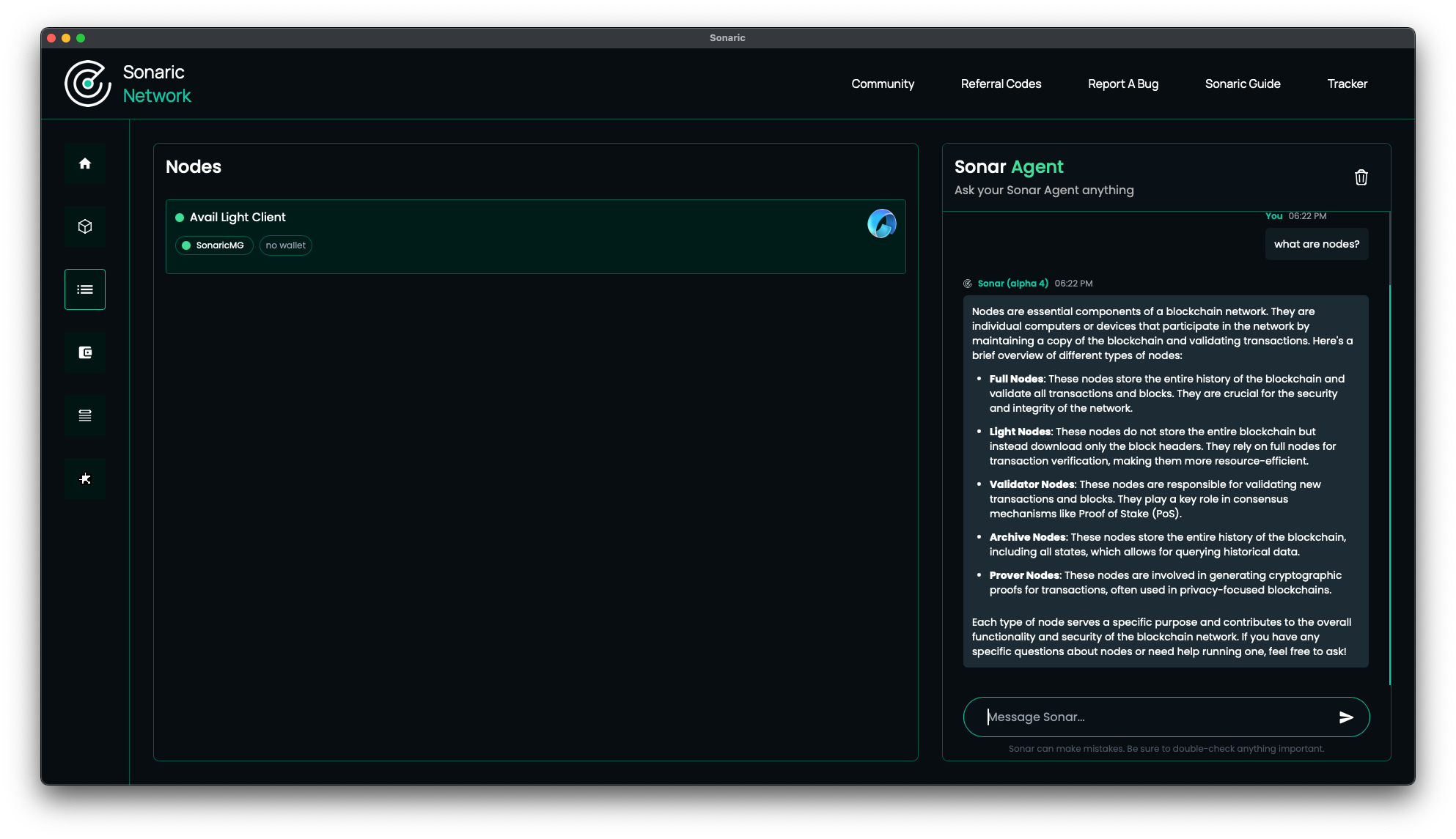Click the macOS yellow minimize button
1456x839 pixels.
66,38
